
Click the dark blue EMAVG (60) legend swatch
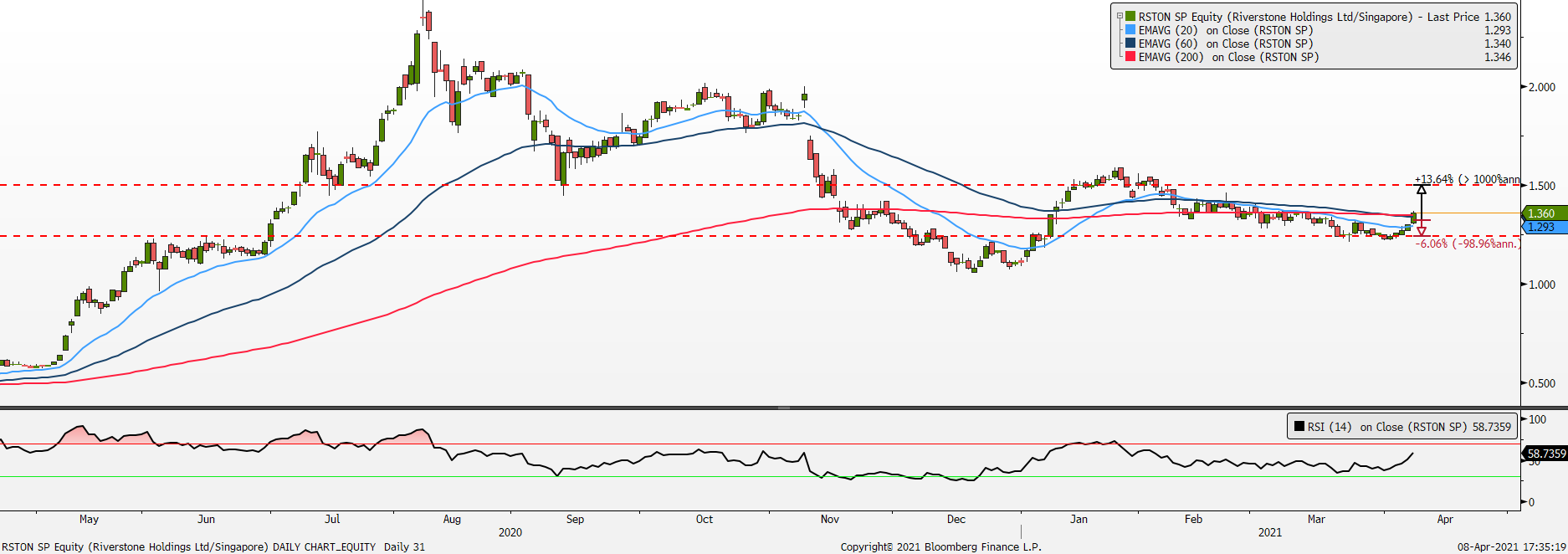[1130, 44]
